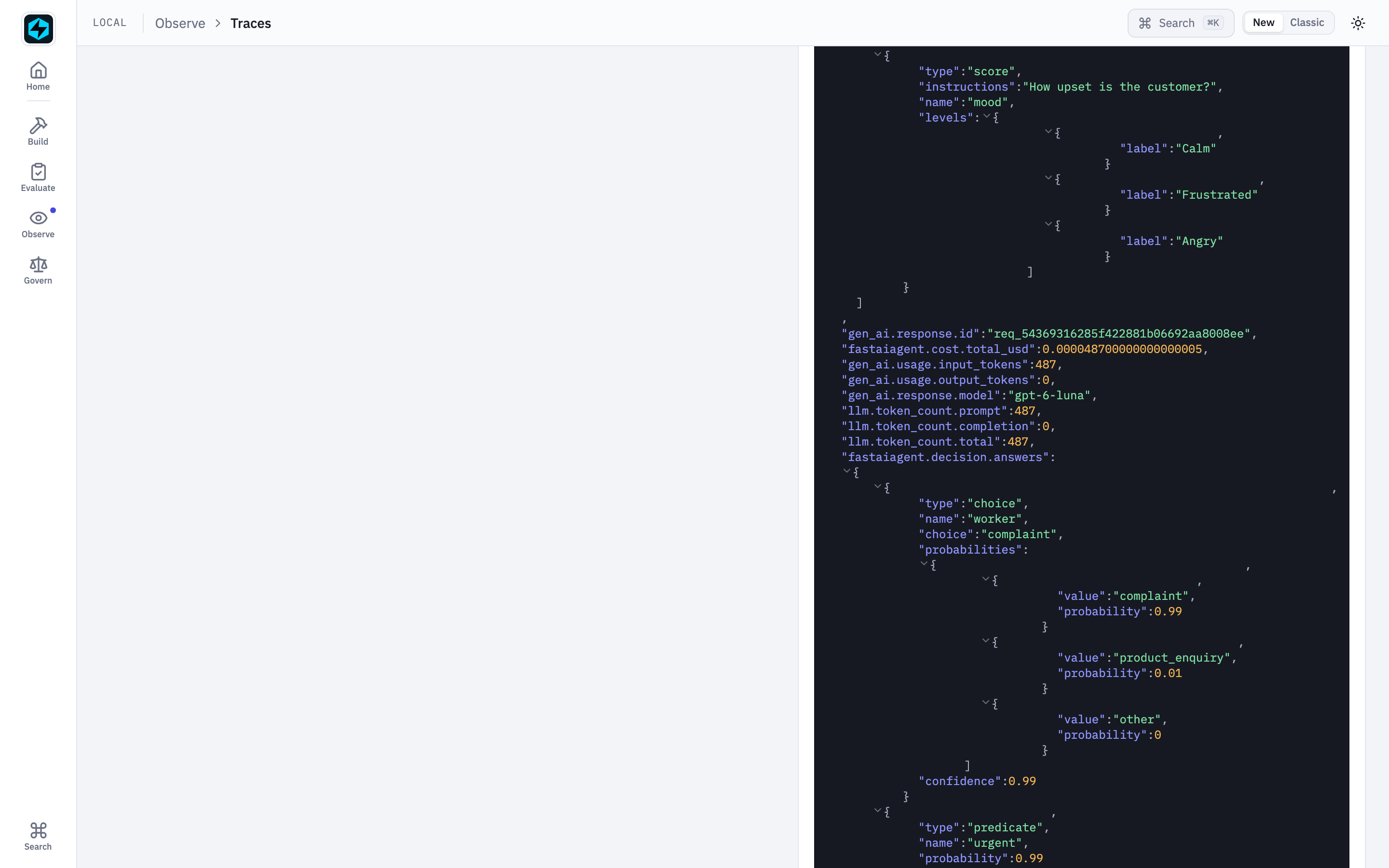This screenshot has width=1389, height=868.
Task: Open the Observe eye section
Action: point(38,224)
